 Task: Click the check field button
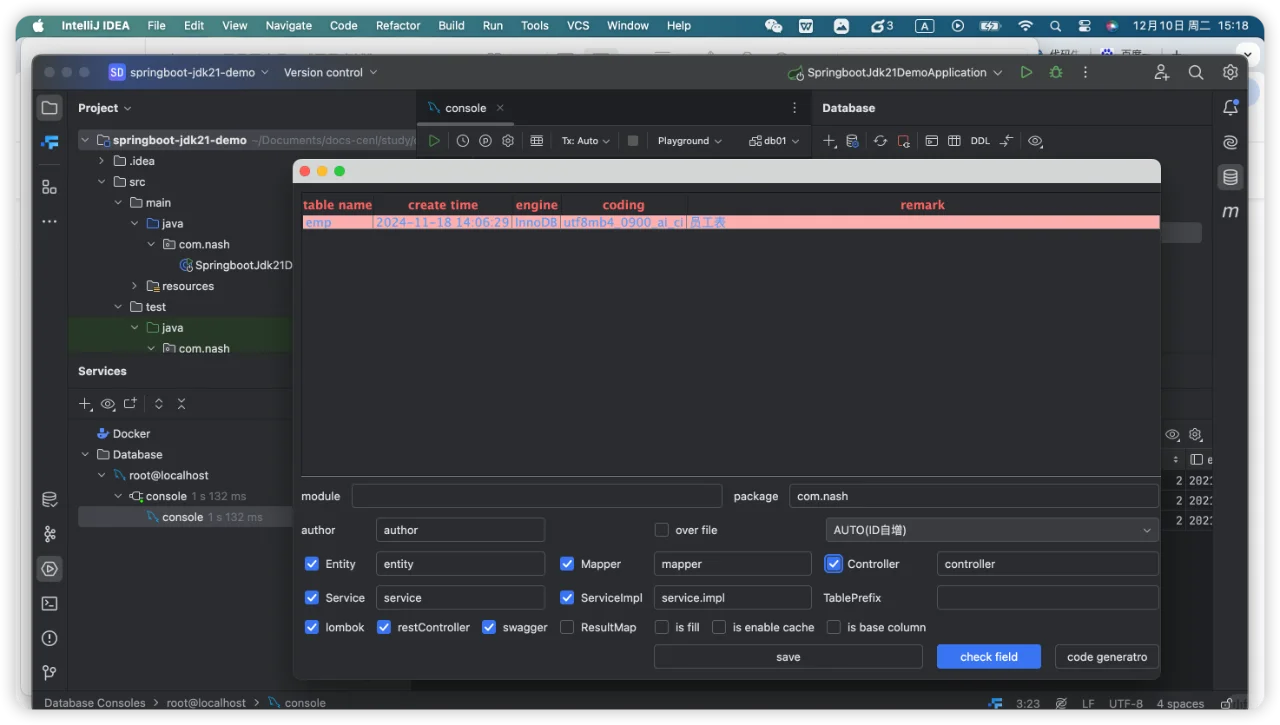989,657
